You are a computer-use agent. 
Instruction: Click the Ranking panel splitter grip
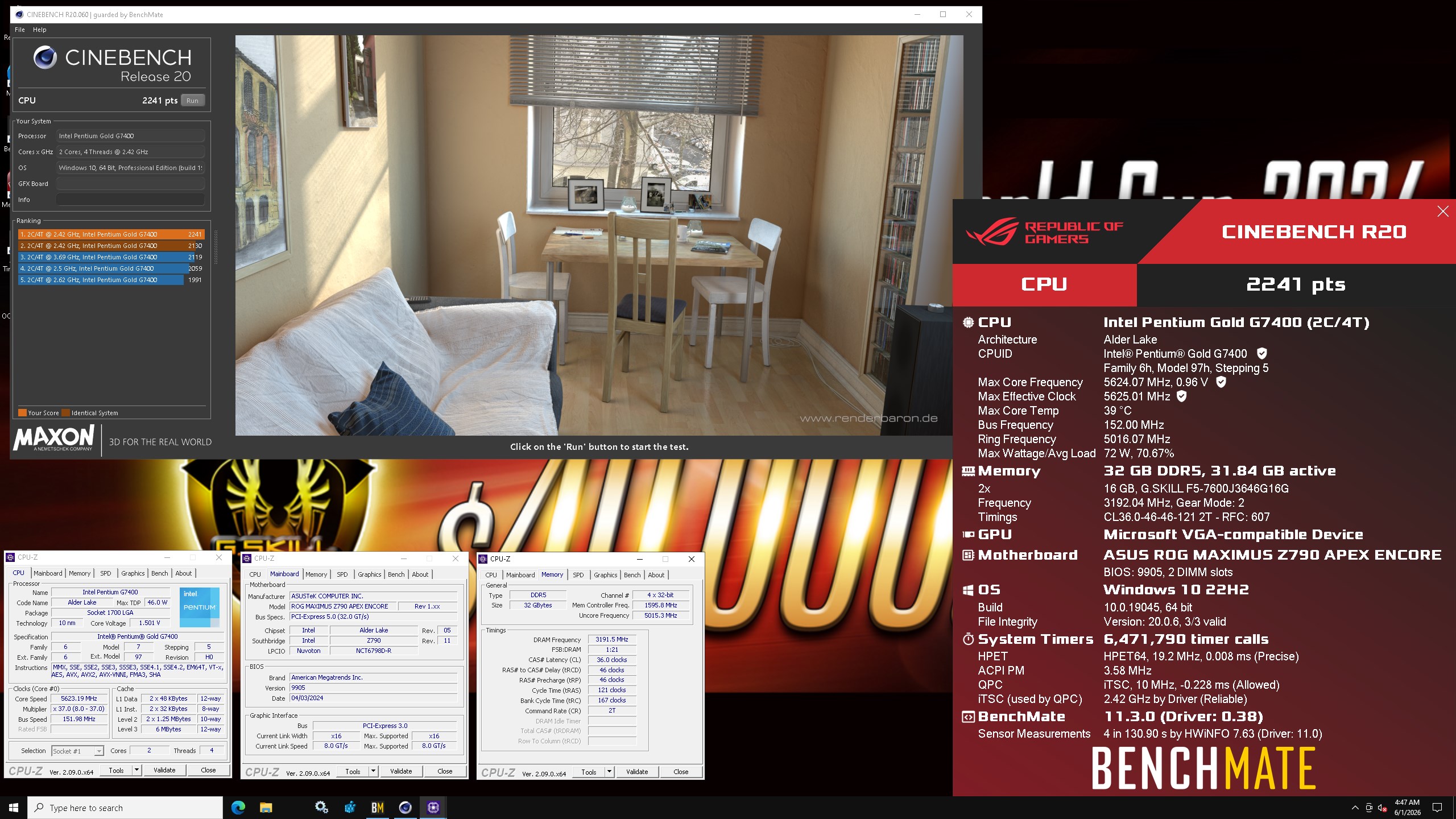click(x=216, y=247)
